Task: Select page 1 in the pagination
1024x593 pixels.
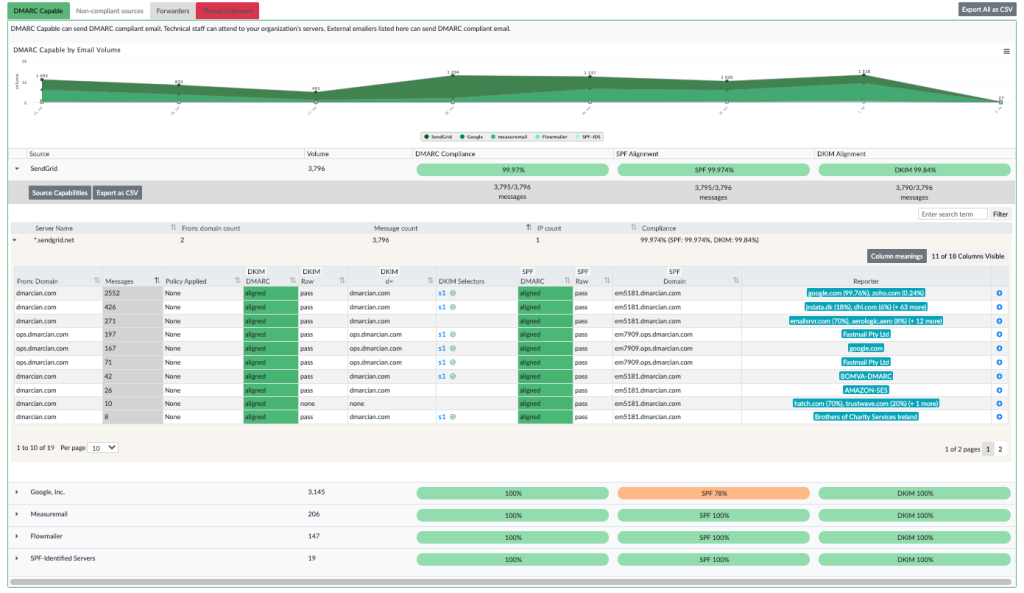Action: pos(988,449)
